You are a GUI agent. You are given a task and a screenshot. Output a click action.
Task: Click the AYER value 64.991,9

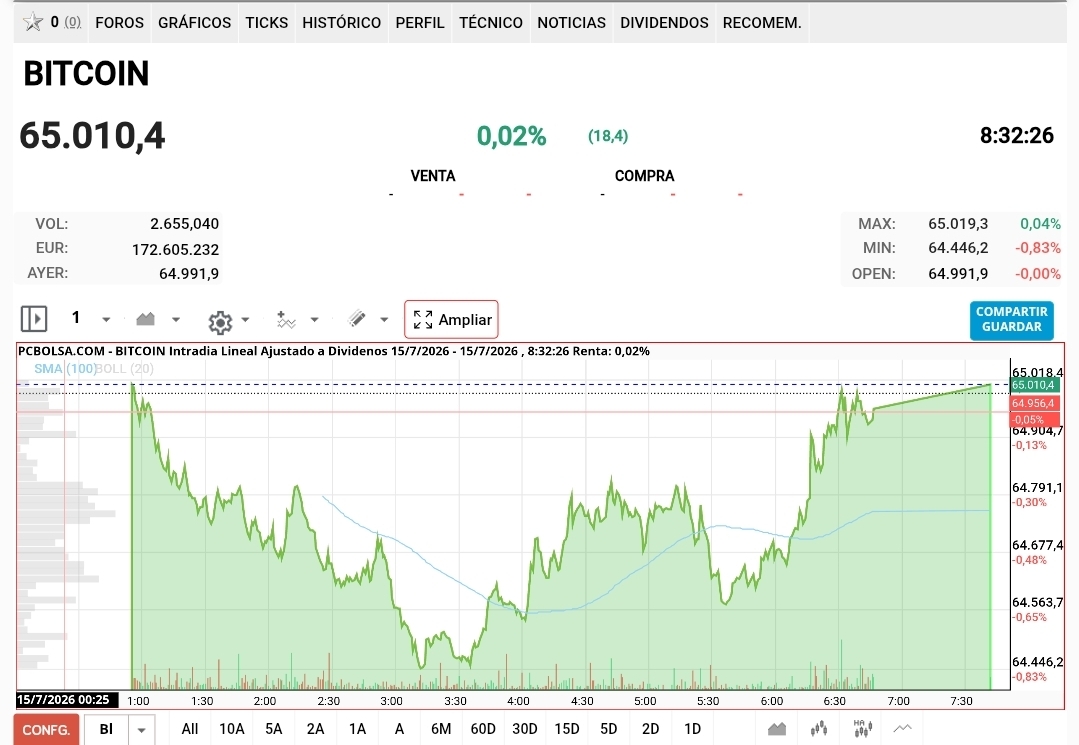[x=189, y=274]
